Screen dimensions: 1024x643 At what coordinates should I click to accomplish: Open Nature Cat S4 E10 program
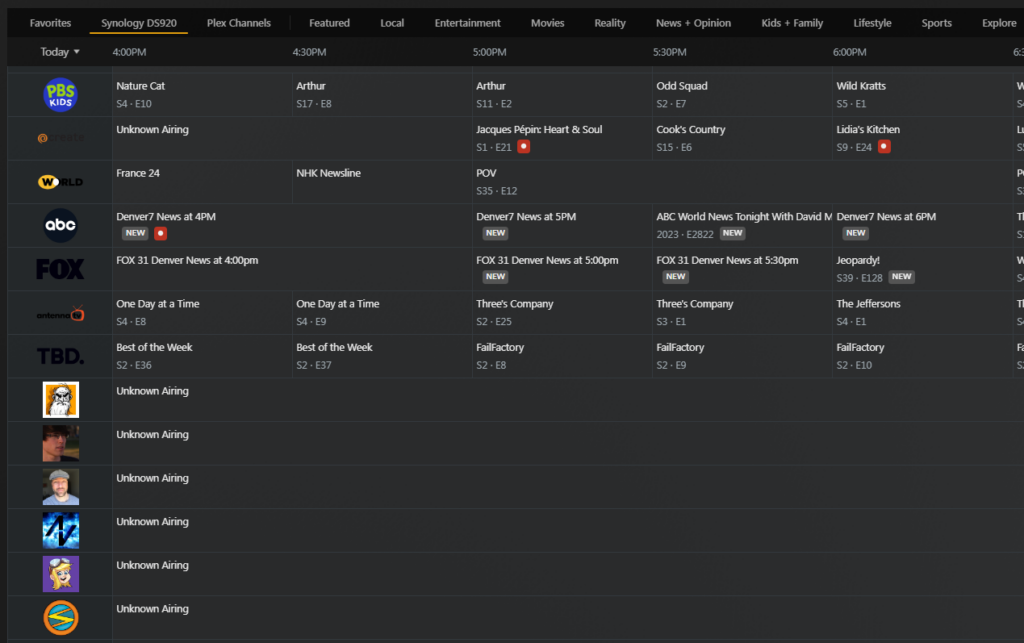(x=202, y=95)
